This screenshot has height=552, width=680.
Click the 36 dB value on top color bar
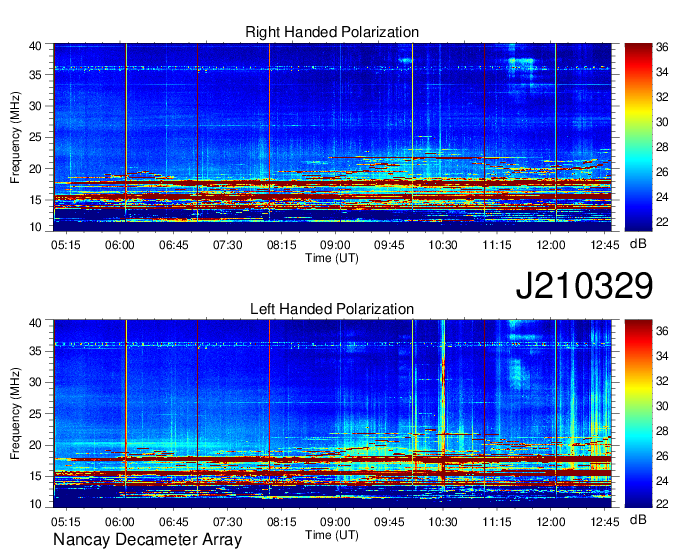tap(662, 47)
